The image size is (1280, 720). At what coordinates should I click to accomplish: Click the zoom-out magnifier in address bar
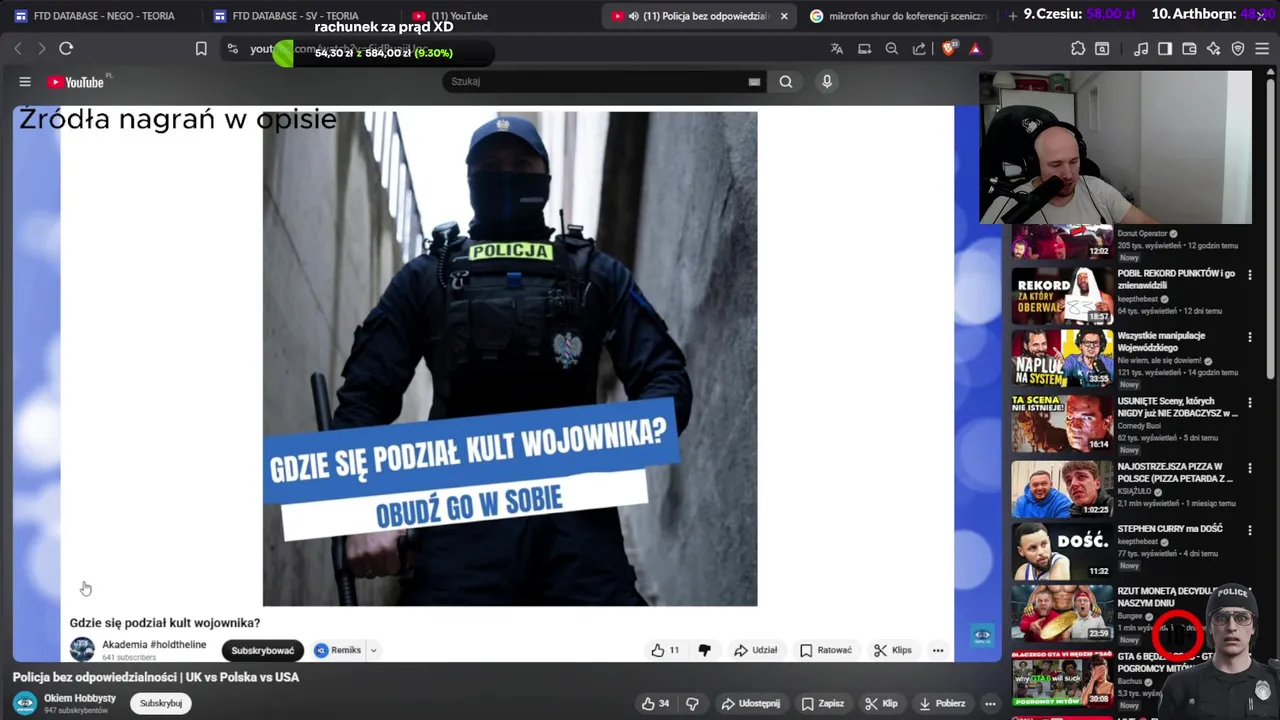click(x=892, y=48)
